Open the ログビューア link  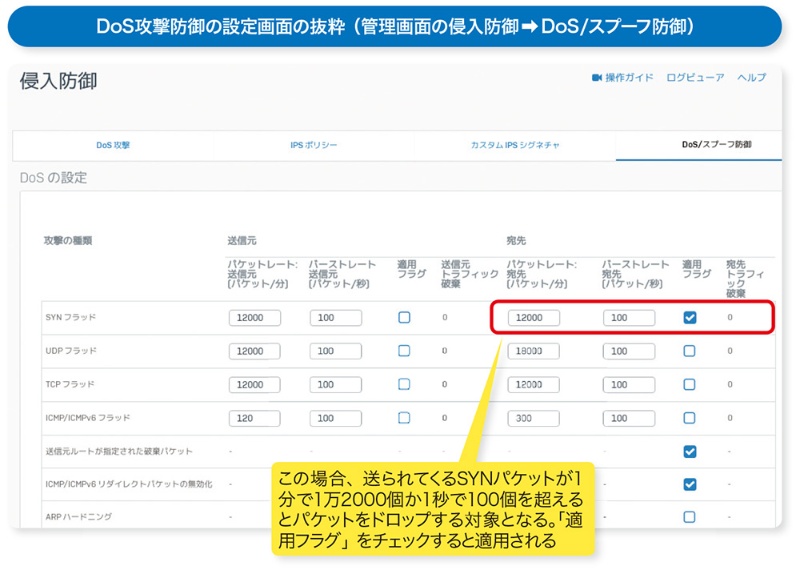[x=695, y=78]
